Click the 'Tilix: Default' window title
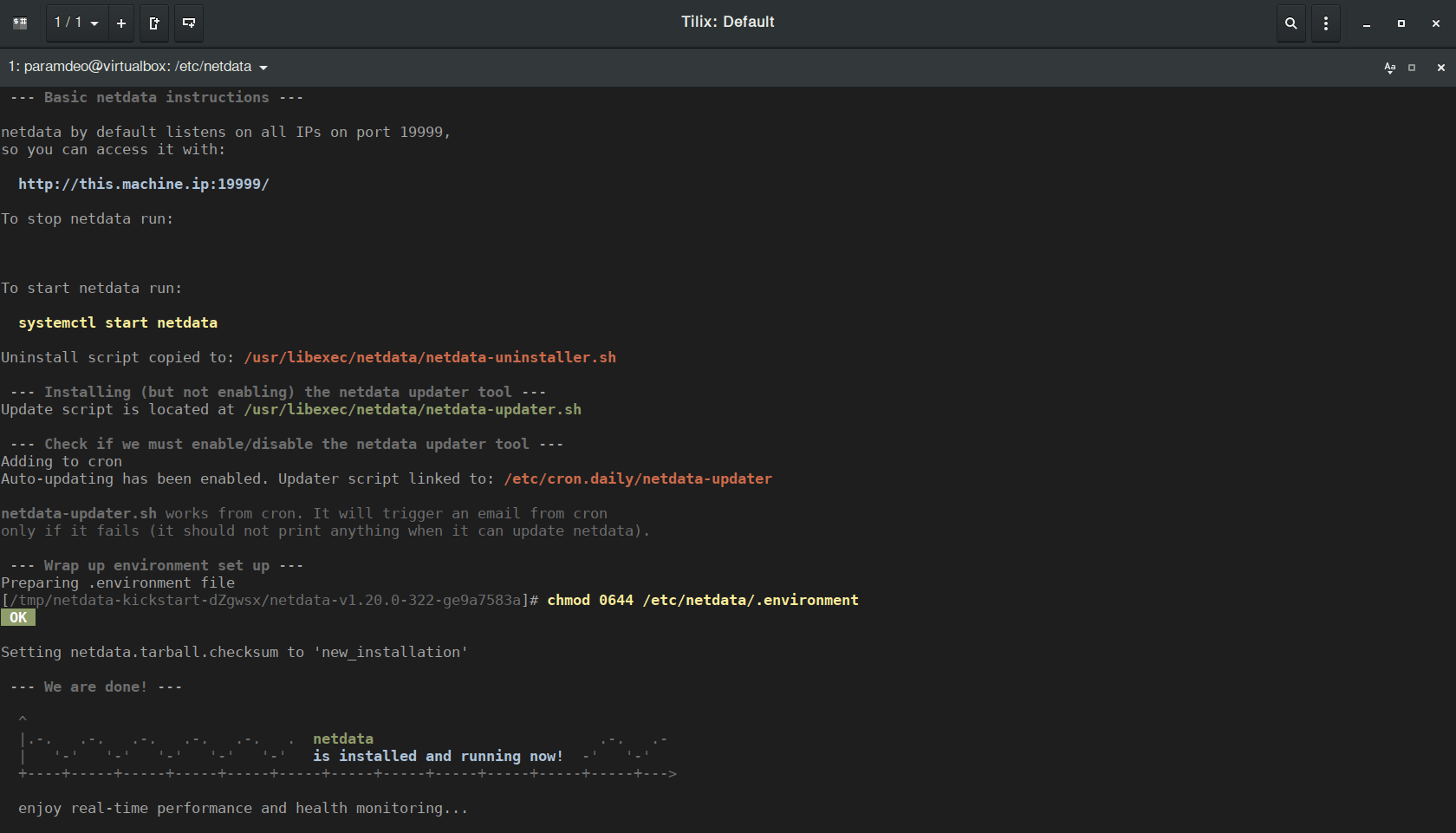This screenshot has height=833, width=1456. [x=728, y=22]
